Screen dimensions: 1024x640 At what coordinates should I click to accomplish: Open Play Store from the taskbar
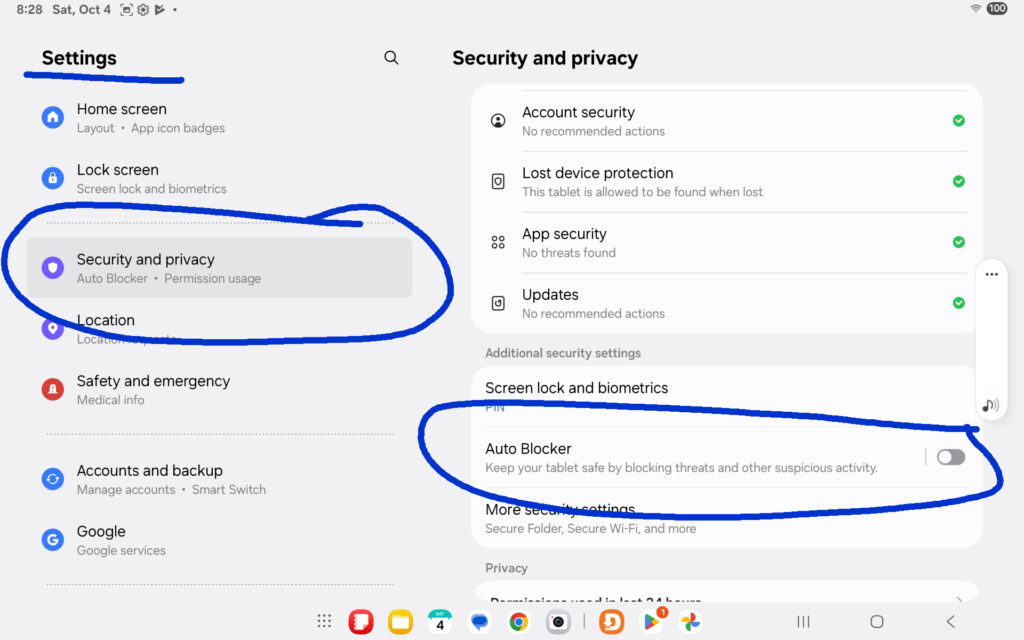point(651,622)
